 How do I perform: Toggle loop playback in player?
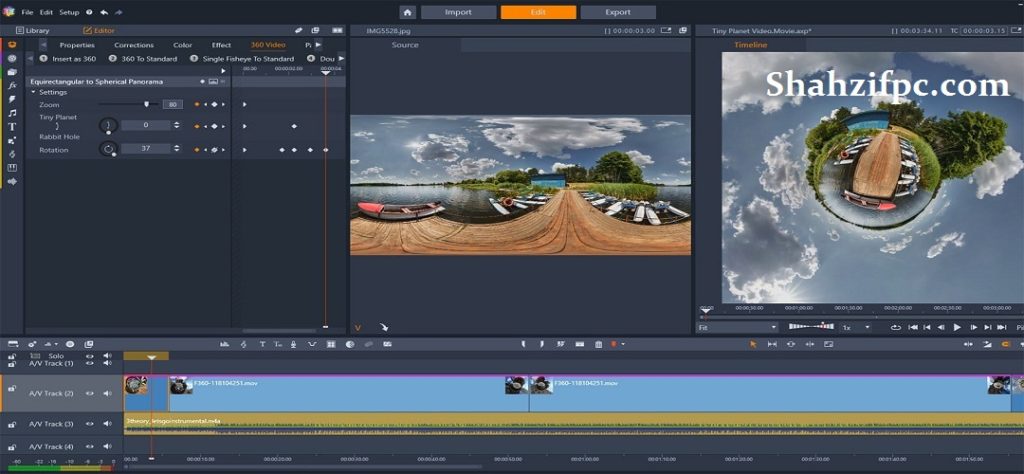coord(896,327)
